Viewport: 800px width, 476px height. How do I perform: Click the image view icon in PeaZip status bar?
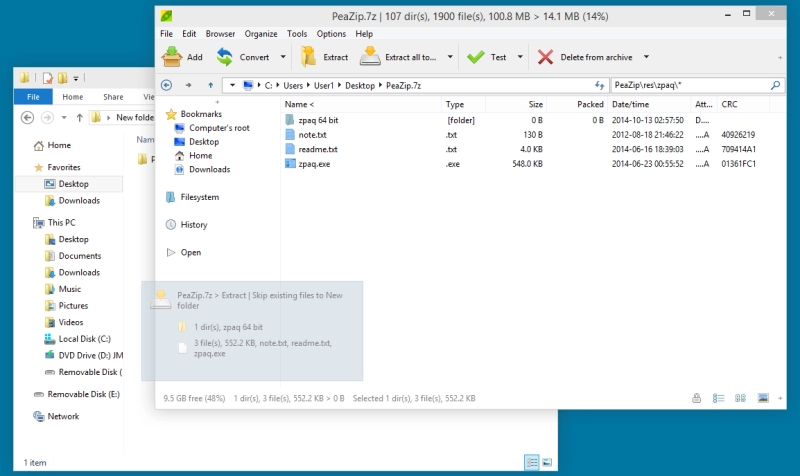(x=763, y=398)
